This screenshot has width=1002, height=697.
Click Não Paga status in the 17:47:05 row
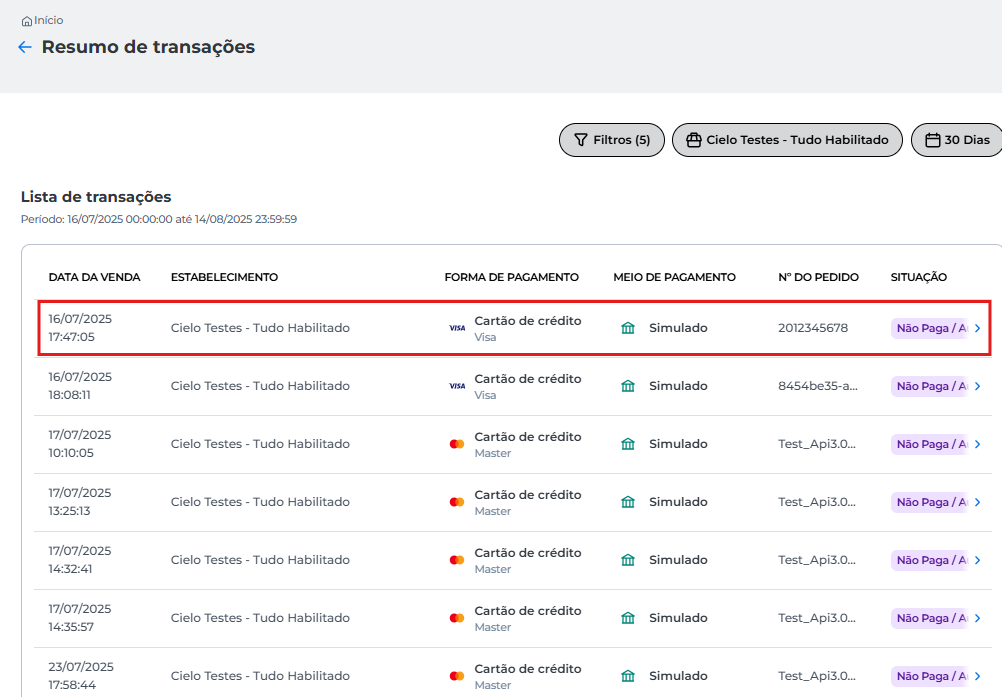[x=930, y=328]
